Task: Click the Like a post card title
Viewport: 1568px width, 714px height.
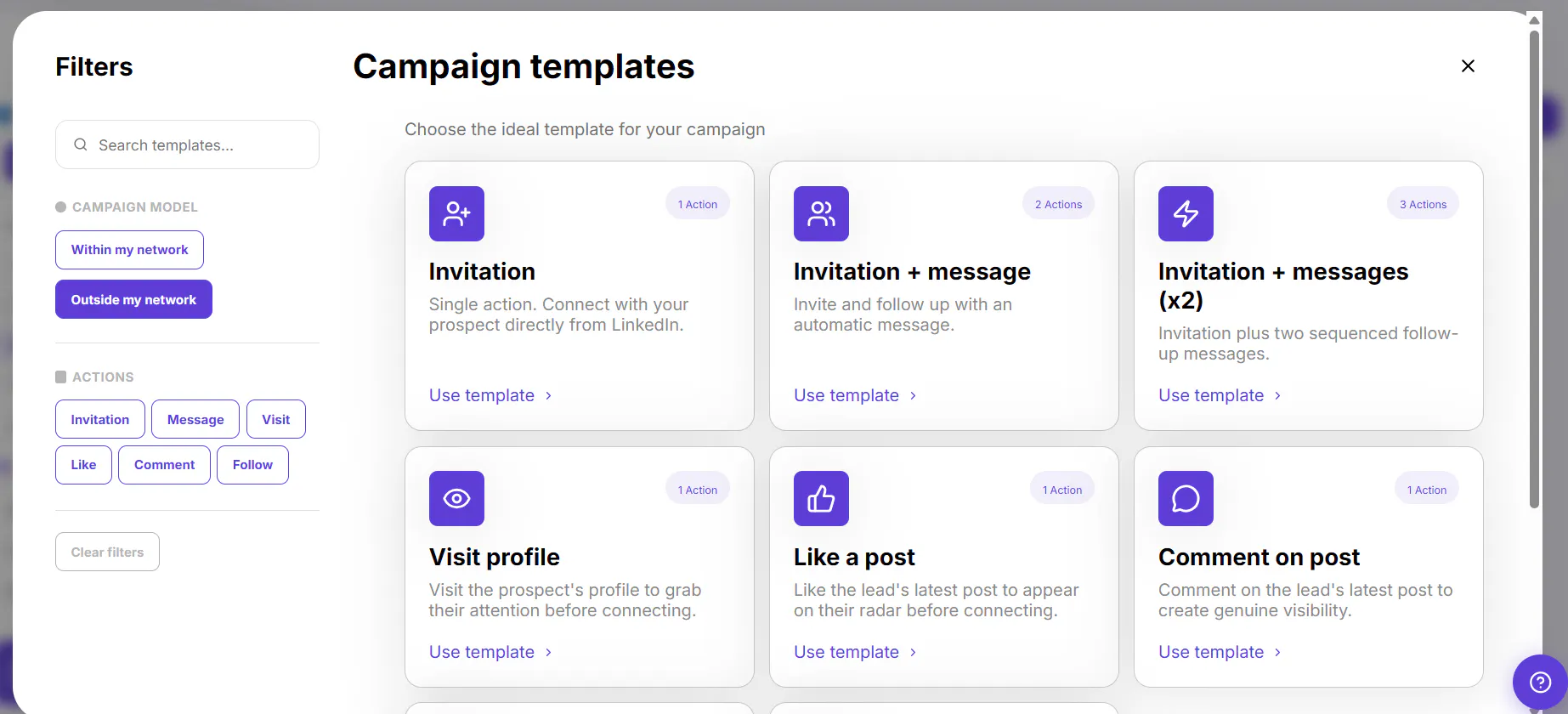Action: point(854,557)
